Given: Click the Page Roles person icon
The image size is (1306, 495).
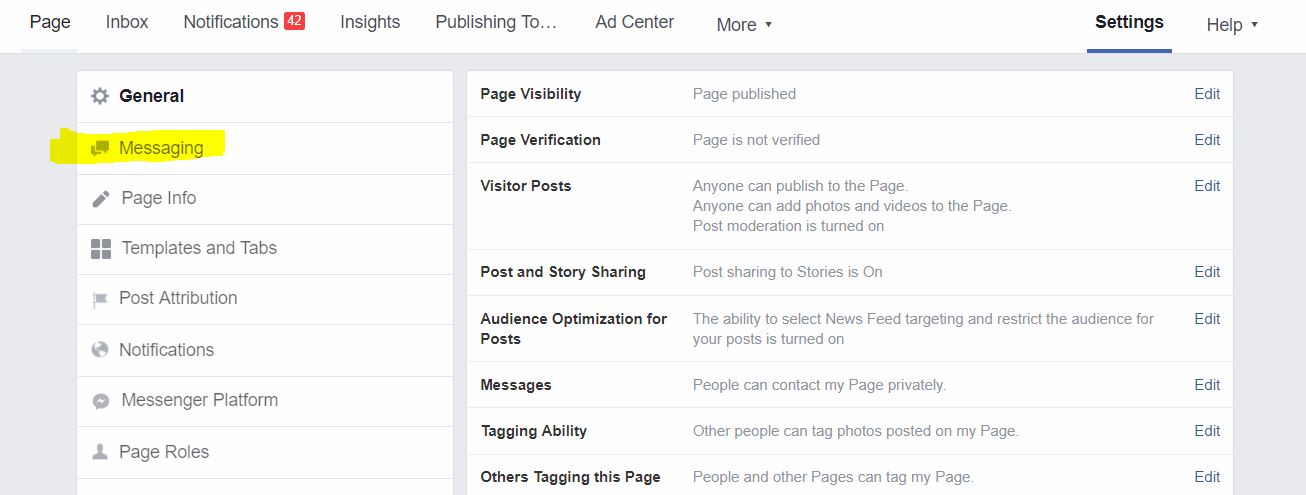Looking at the screenshot, I should pos(100,452).
